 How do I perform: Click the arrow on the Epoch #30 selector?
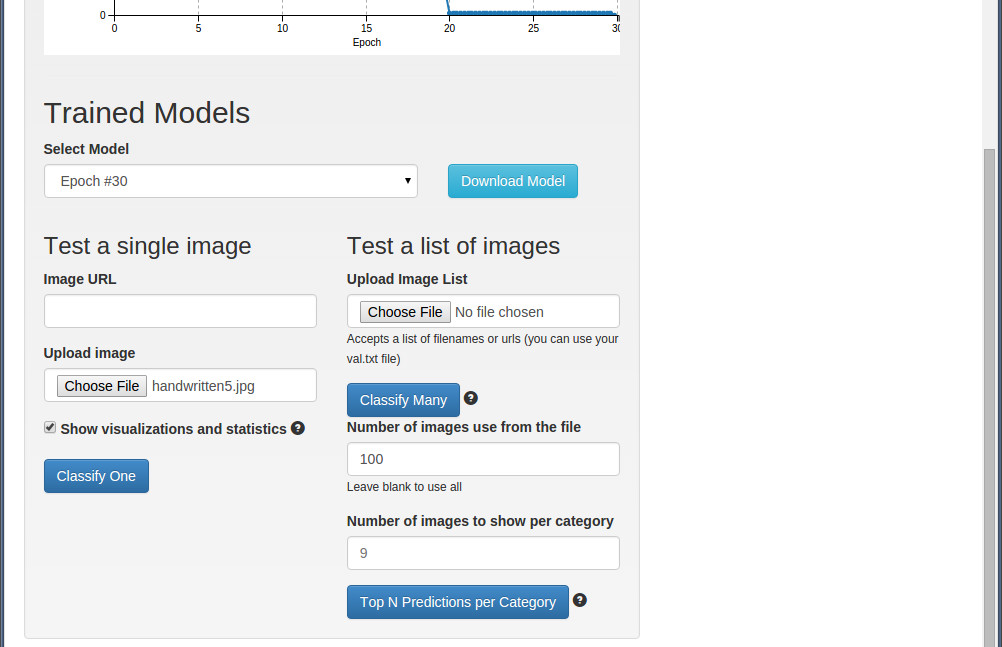[408, 181]
